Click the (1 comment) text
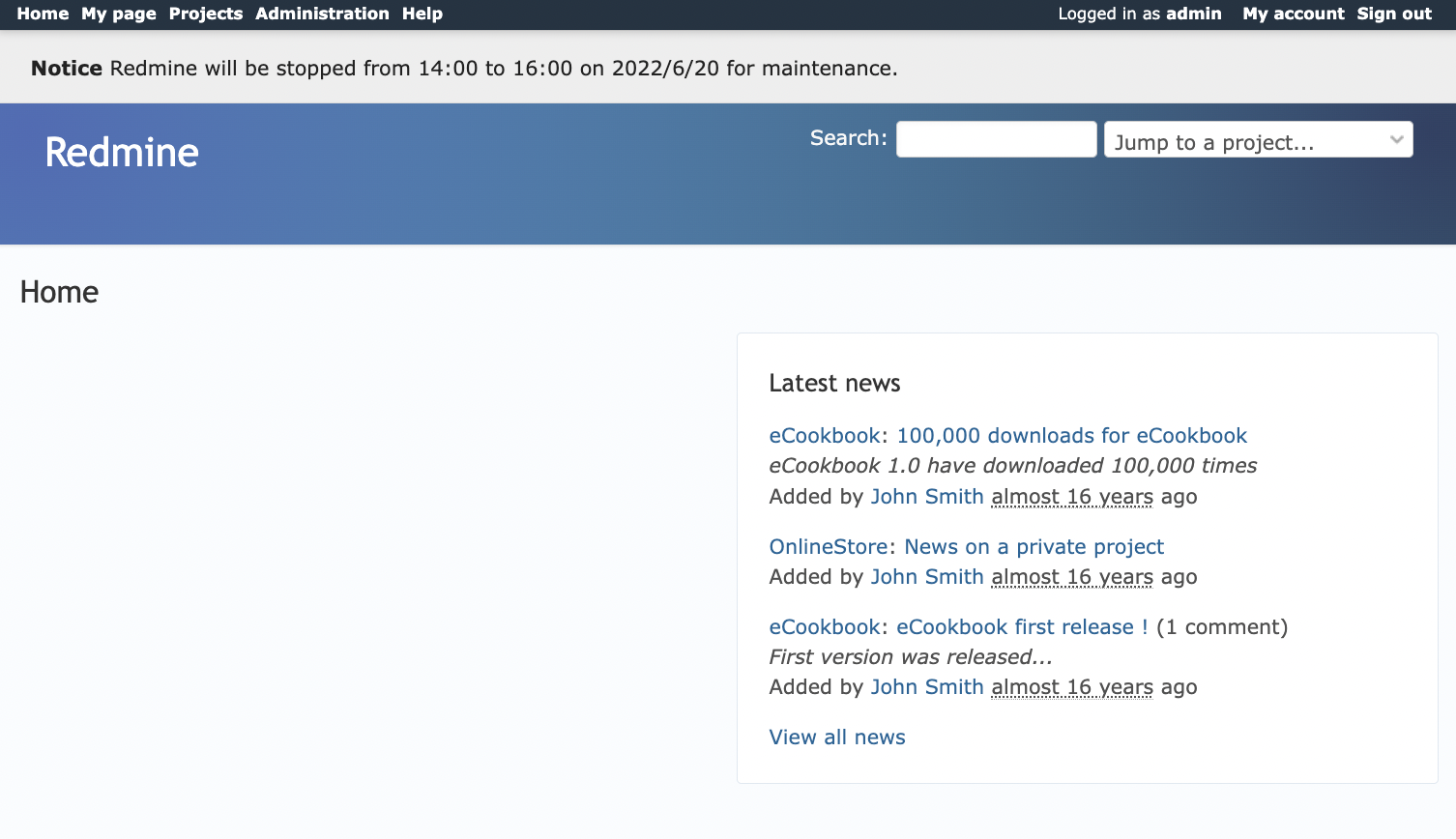The height and width of the screenshot is (839, 1456). [x=1222, y=627]
